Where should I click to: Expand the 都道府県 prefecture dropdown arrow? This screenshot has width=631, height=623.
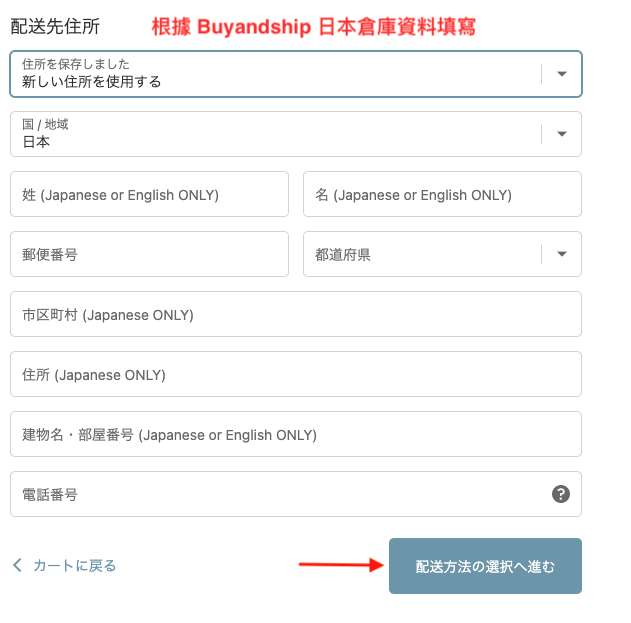pyautogui.click(x=561, y=255)
